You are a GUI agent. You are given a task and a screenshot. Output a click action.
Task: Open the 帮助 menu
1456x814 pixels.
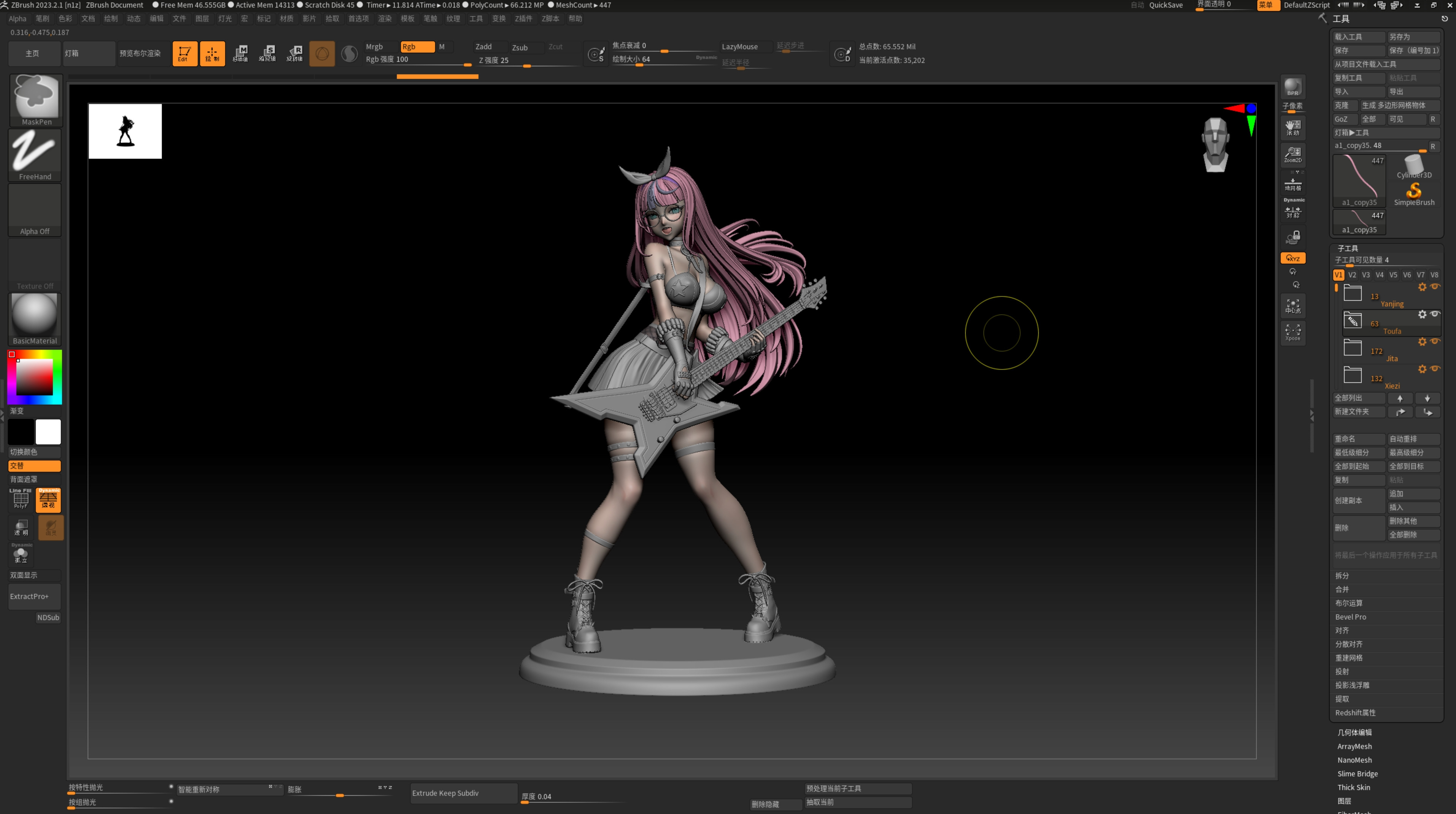point(575,19)
